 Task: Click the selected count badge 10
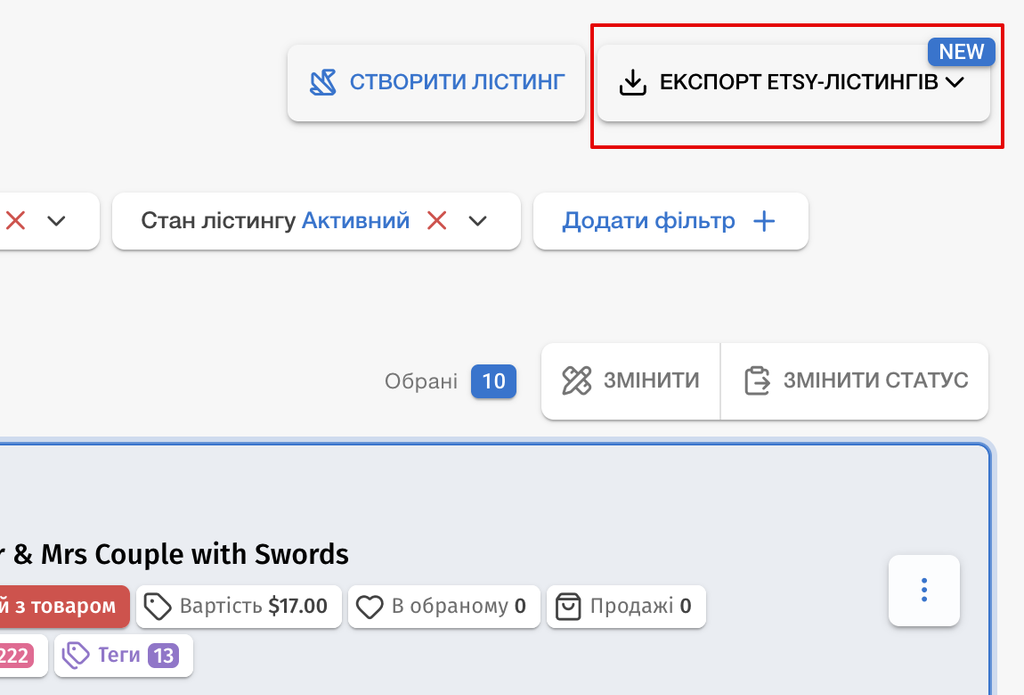494,381
